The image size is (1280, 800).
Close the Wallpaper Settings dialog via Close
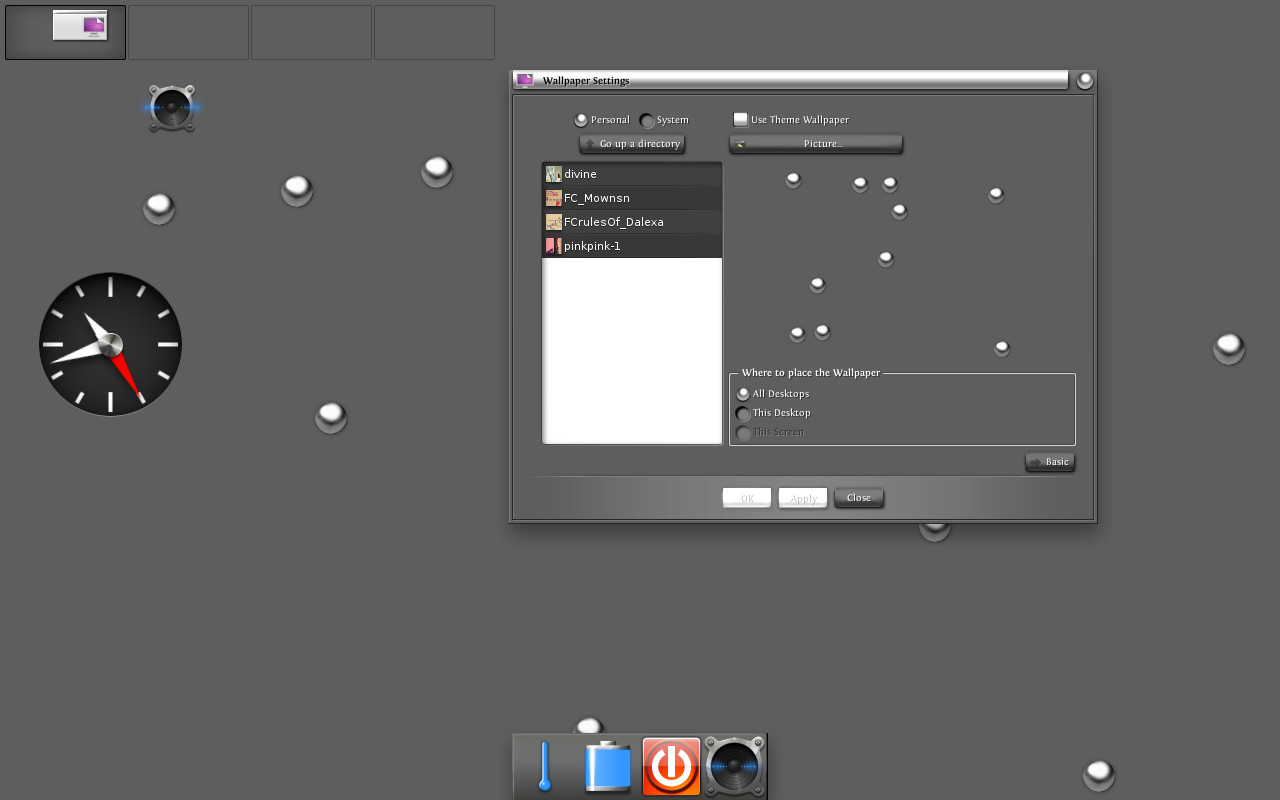(x=859, y=498)
